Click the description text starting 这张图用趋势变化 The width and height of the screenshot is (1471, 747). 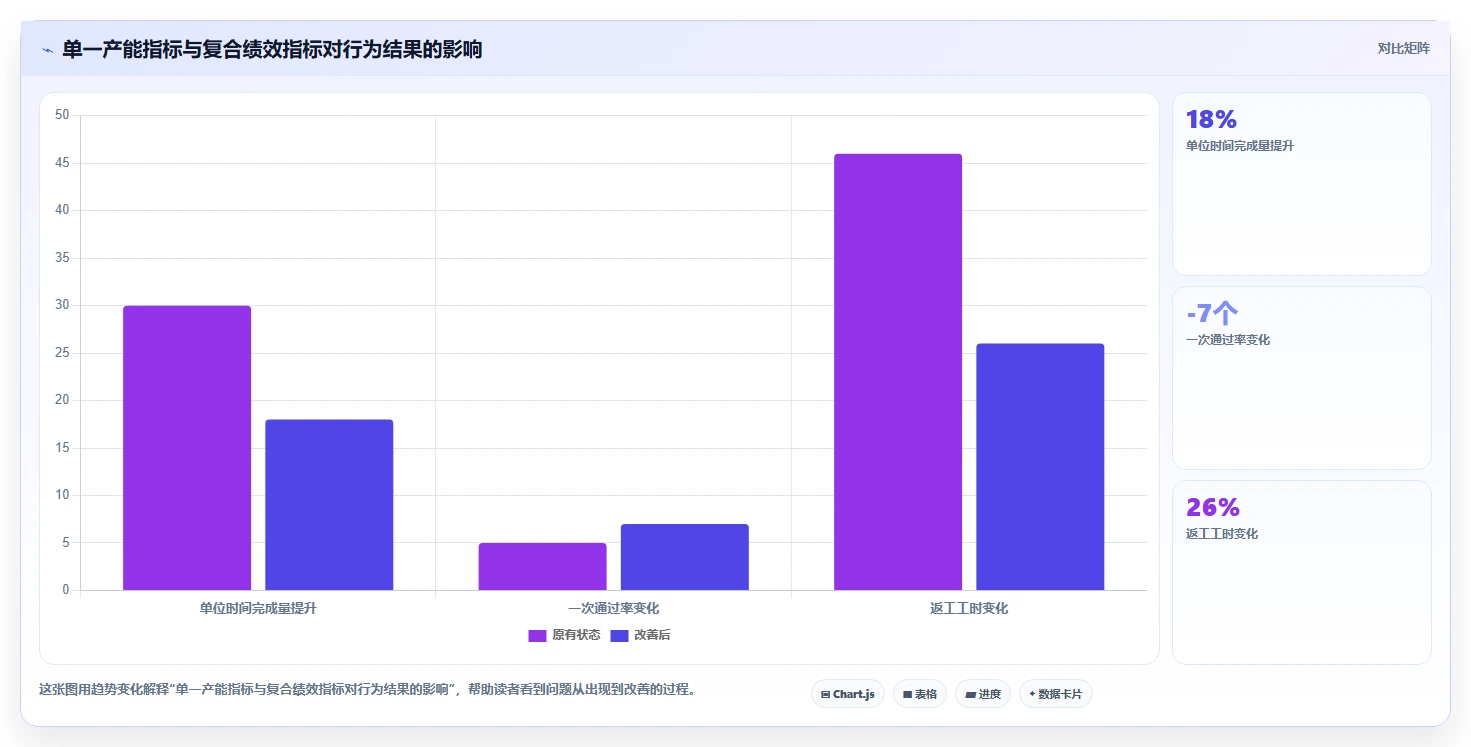pos(367,690)
